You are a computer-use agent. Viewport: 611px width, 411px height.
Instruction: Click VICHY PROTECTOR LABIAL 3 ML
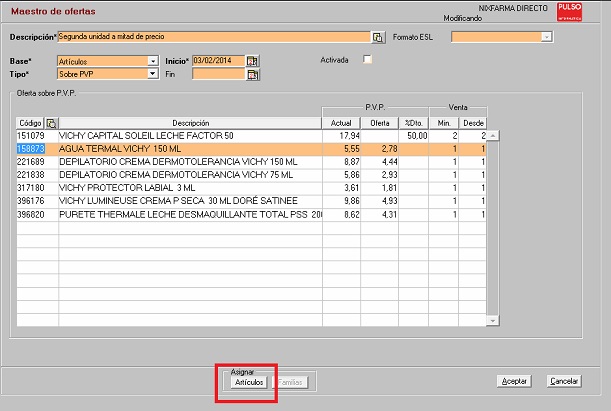coord(127,188)
